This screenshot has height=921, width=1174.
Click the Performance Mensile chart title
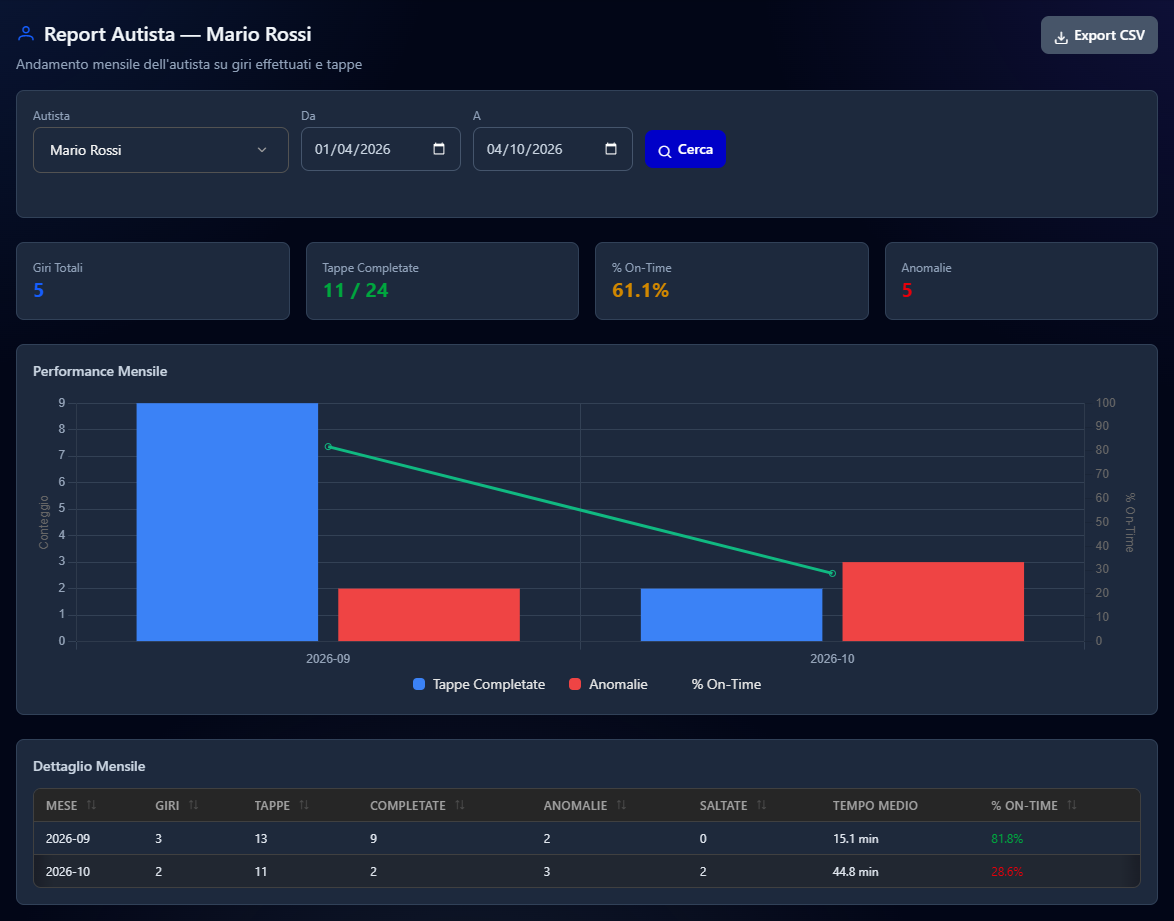click(x=100, y=371)
